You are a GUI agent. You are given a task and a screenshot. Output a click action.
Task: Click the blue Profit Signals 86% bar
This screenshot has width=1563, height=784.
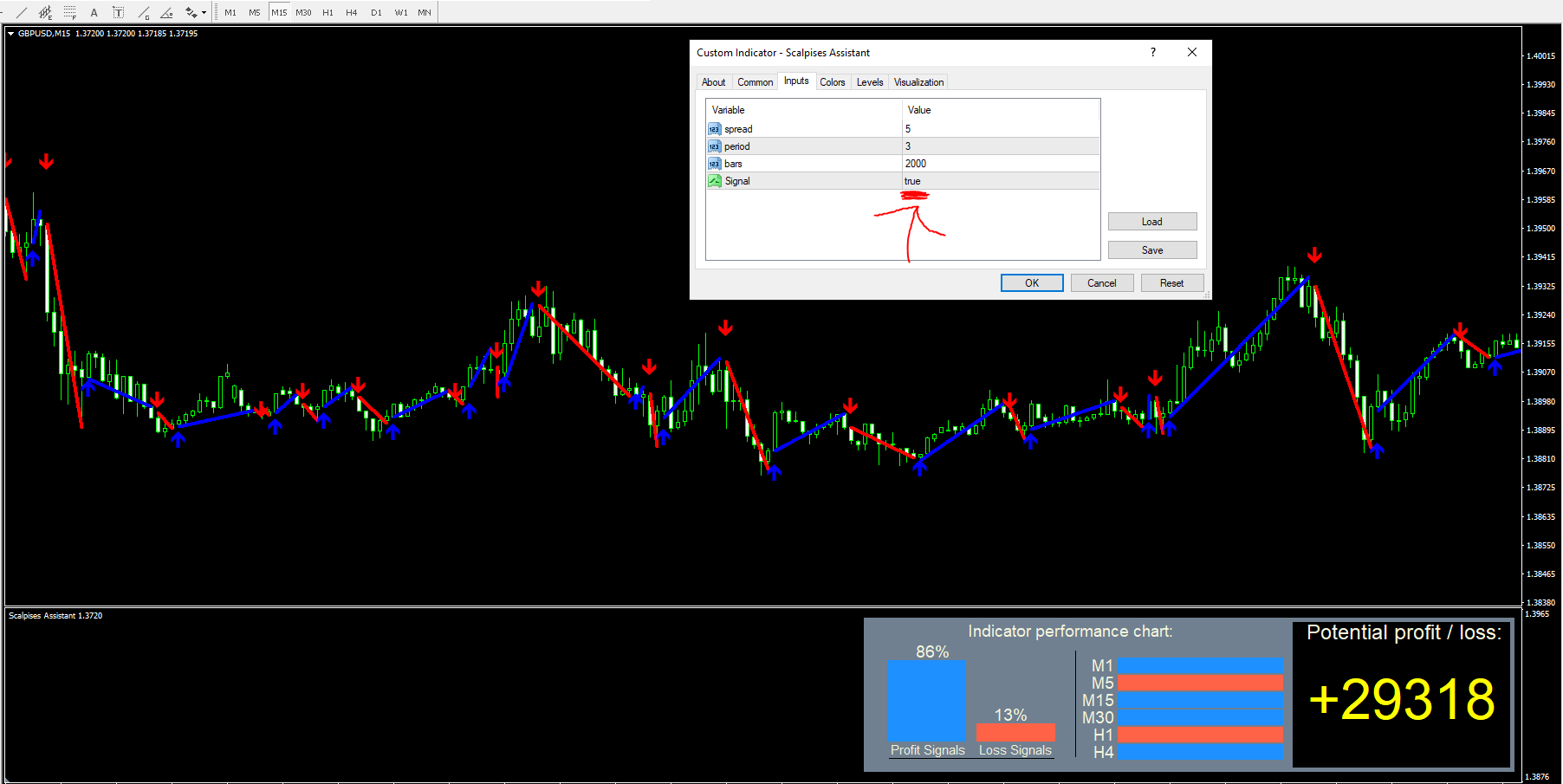tap(926, 700)
